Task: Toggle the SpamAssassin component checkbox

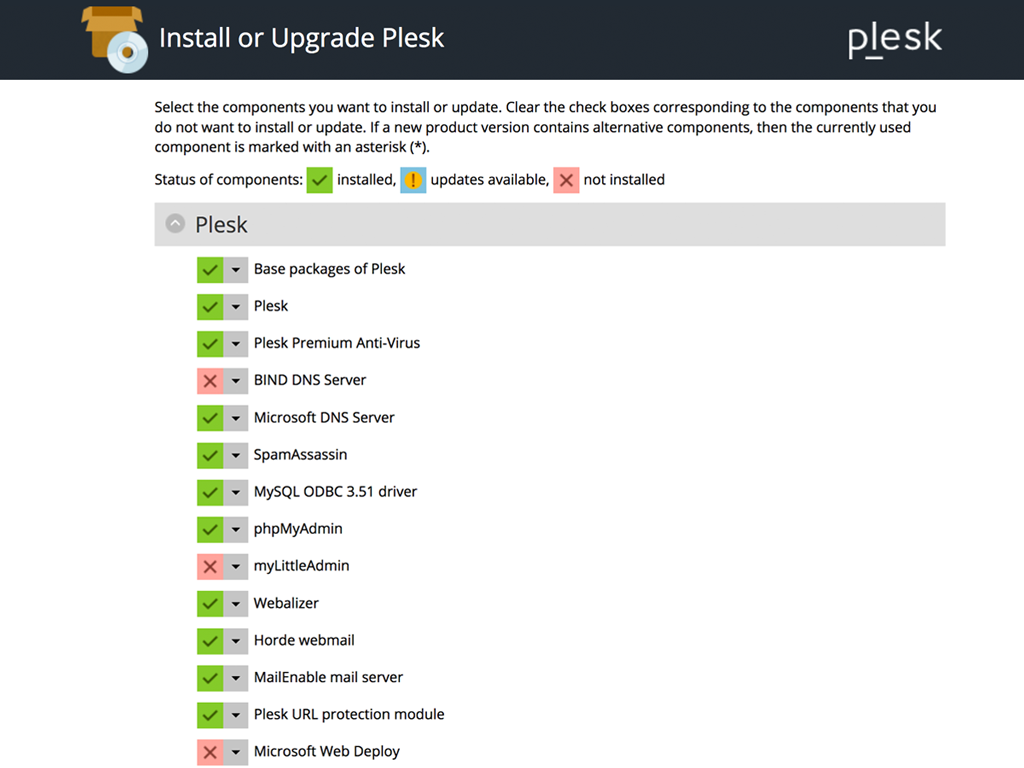Action: (x=211, y=454)
